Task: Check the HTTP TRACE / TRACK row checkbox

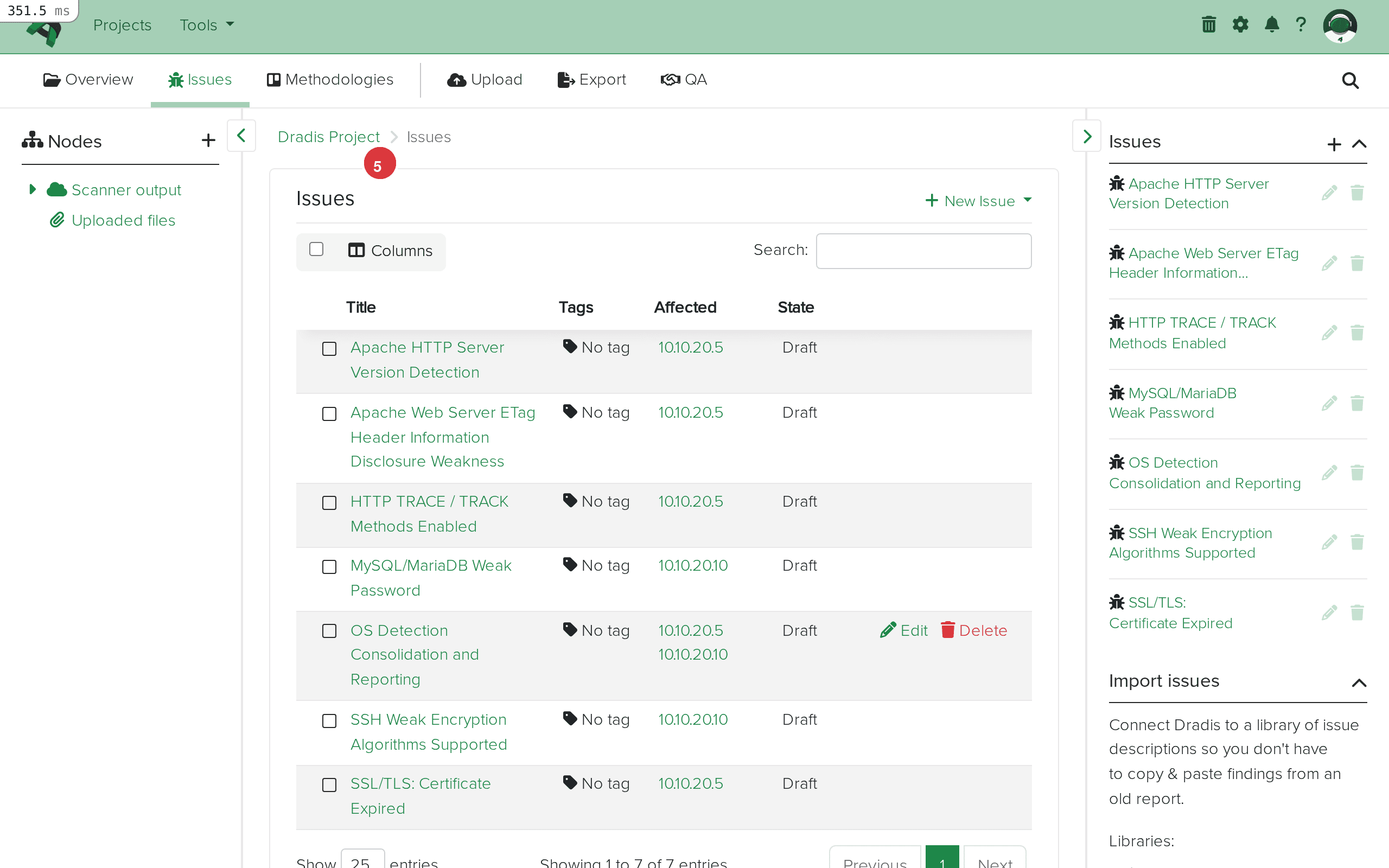Action: 329,502
